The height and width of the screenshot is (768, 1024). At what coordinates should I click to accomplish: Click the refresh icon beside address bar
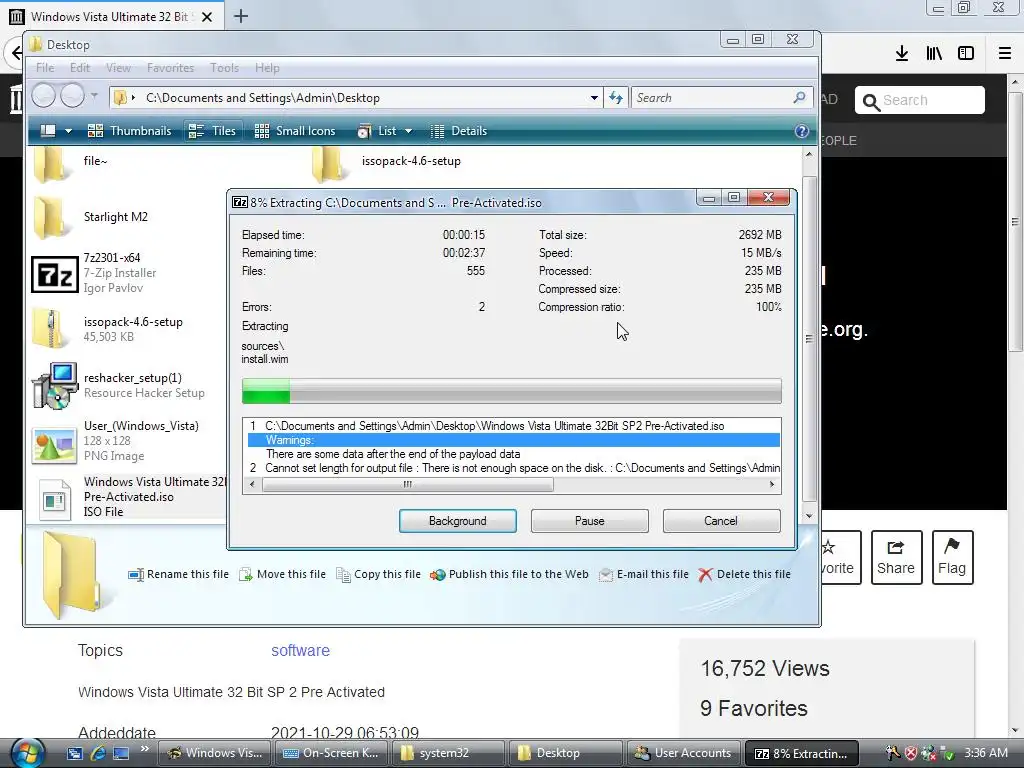tap(616, 98)
